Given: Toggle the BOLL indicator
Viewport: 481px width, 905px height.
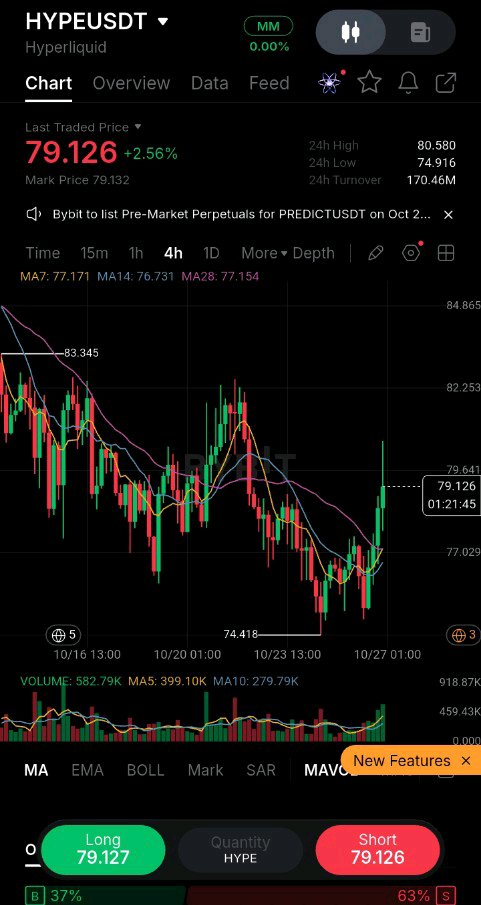Looking at the screenshot, I should click(146, 770).
